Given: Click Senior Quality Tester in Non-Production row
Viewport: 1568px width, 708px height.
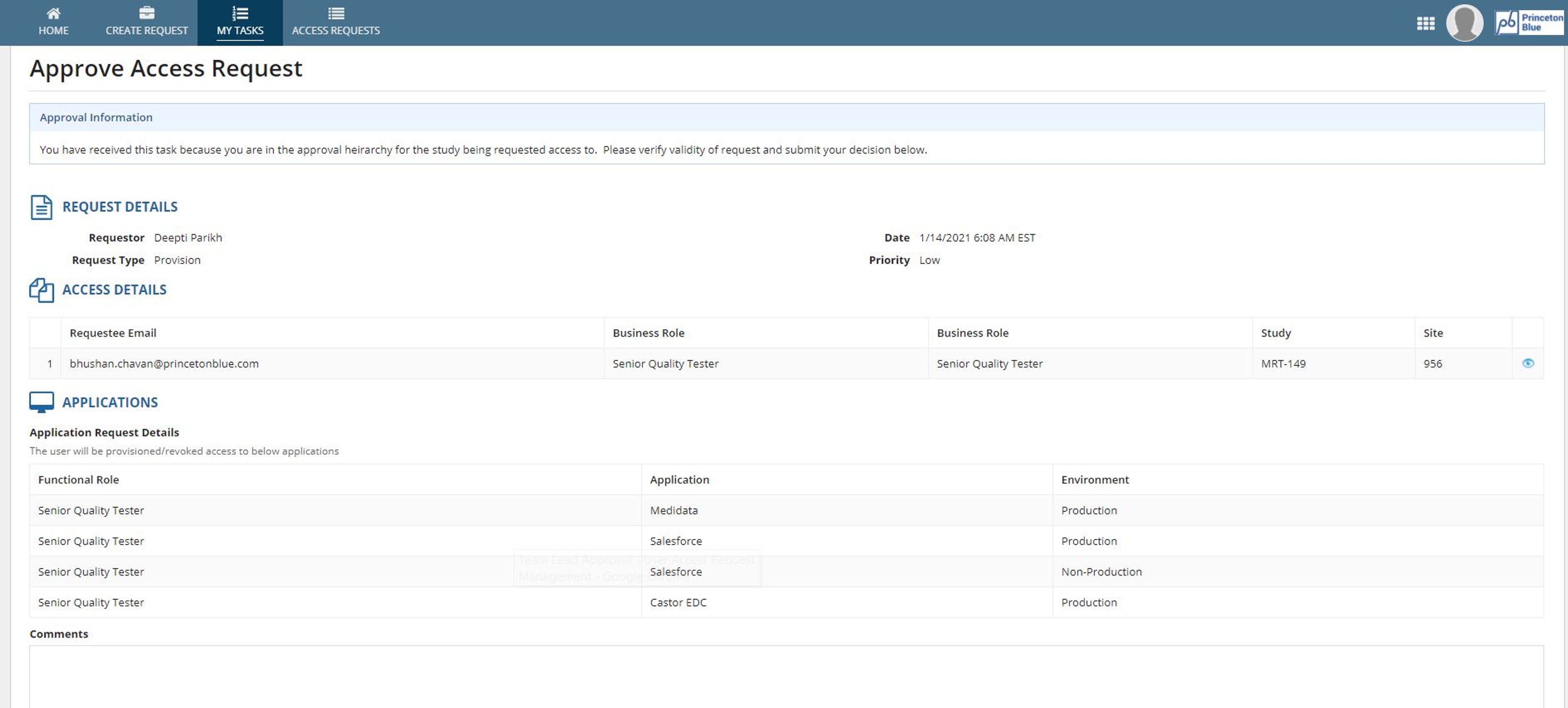Looking at the screenshot, I should [x=91, y=572].
